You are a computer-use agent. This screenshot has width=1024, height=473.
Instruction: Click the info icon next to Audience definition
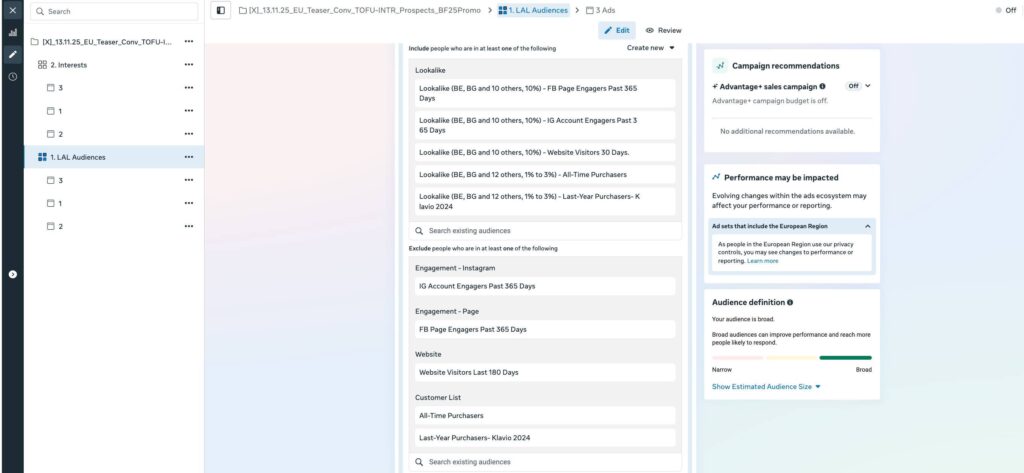[790, 302]
